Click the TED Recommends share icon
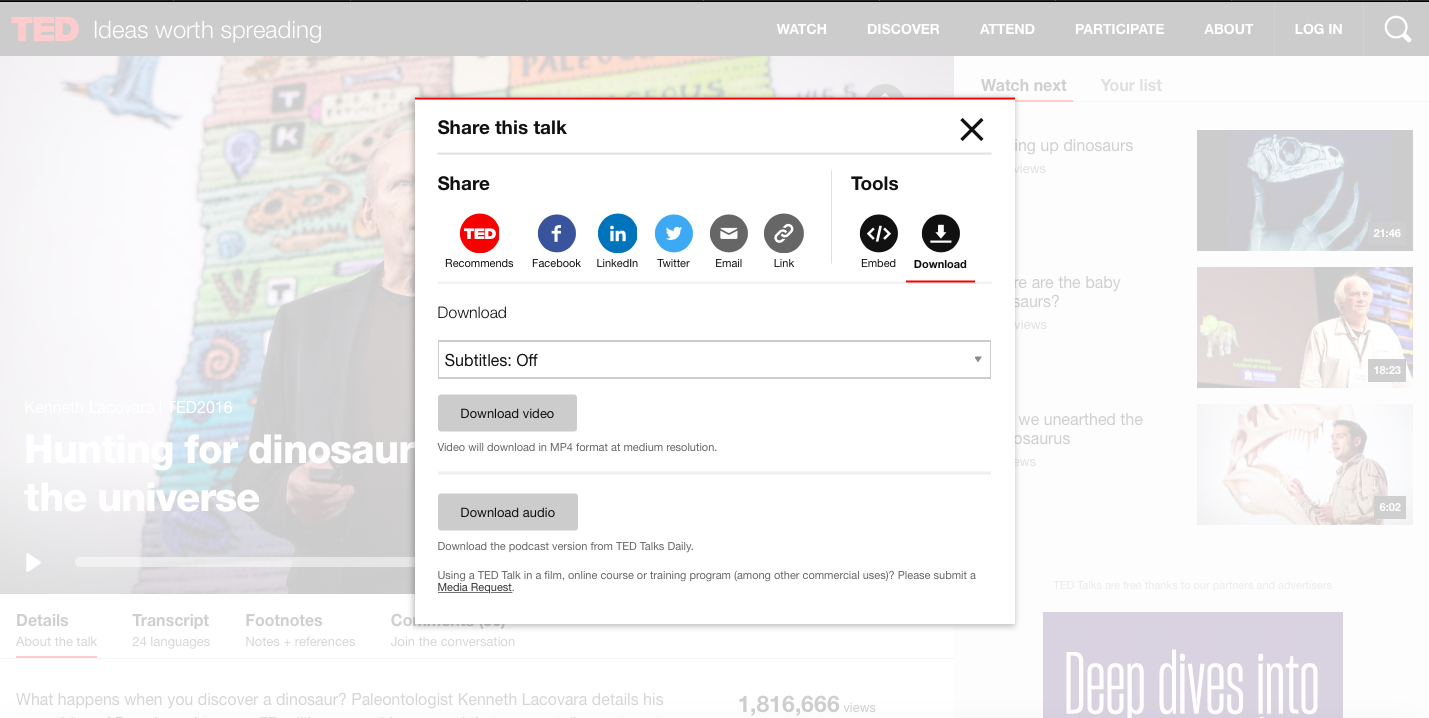This screenshot has height=718, width=1429. 479,234
